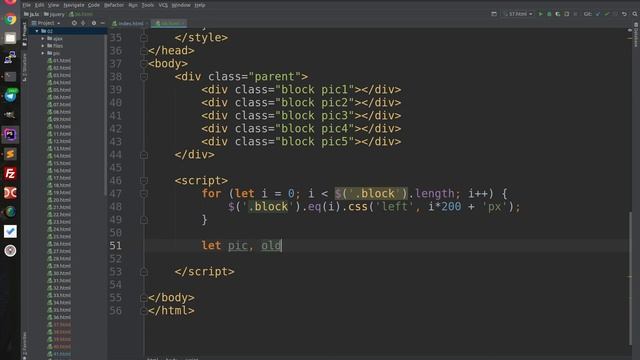
Task: Open 10.html in the project tree
Action: (59, 127)
